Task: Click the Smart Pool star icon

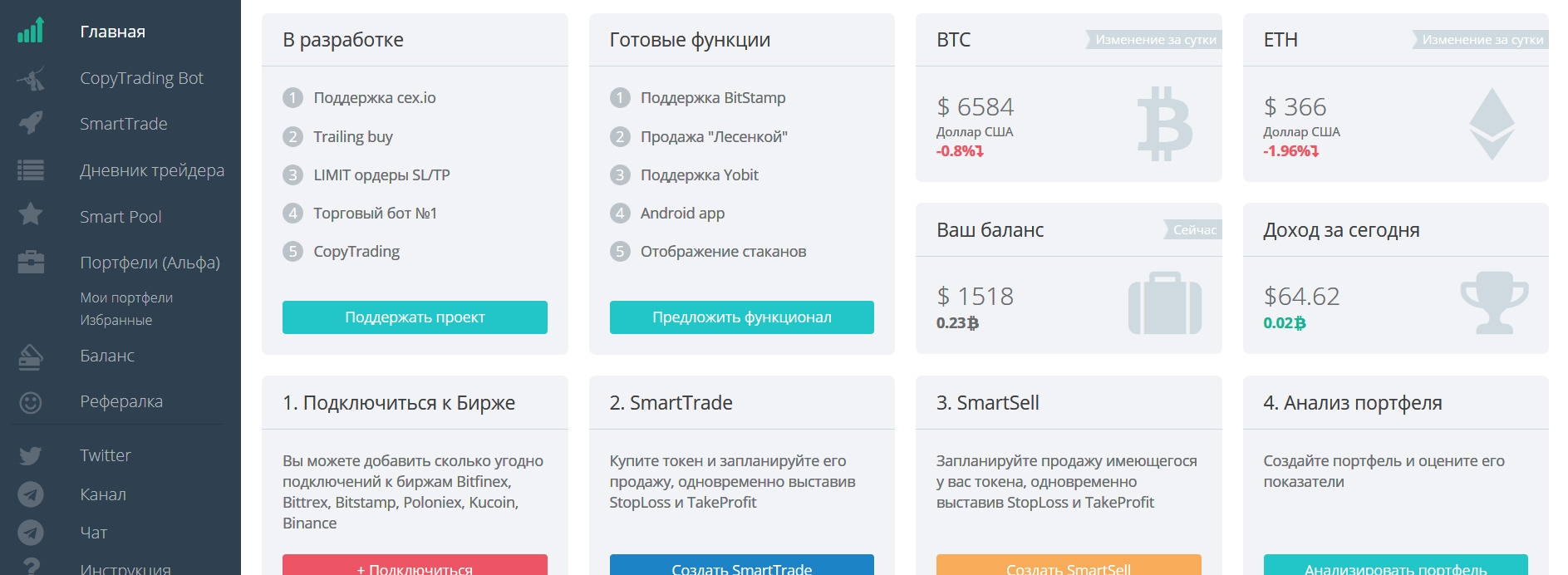Action: (x=31, y=214)
